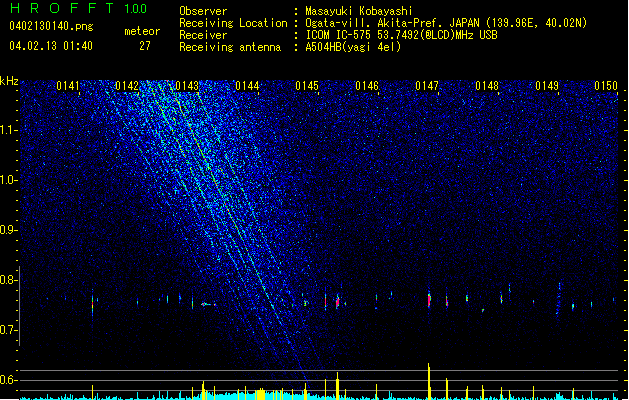629x400 pixels.
Task: Click the 0.8 kHz axis label
Action: click(8, 280)
